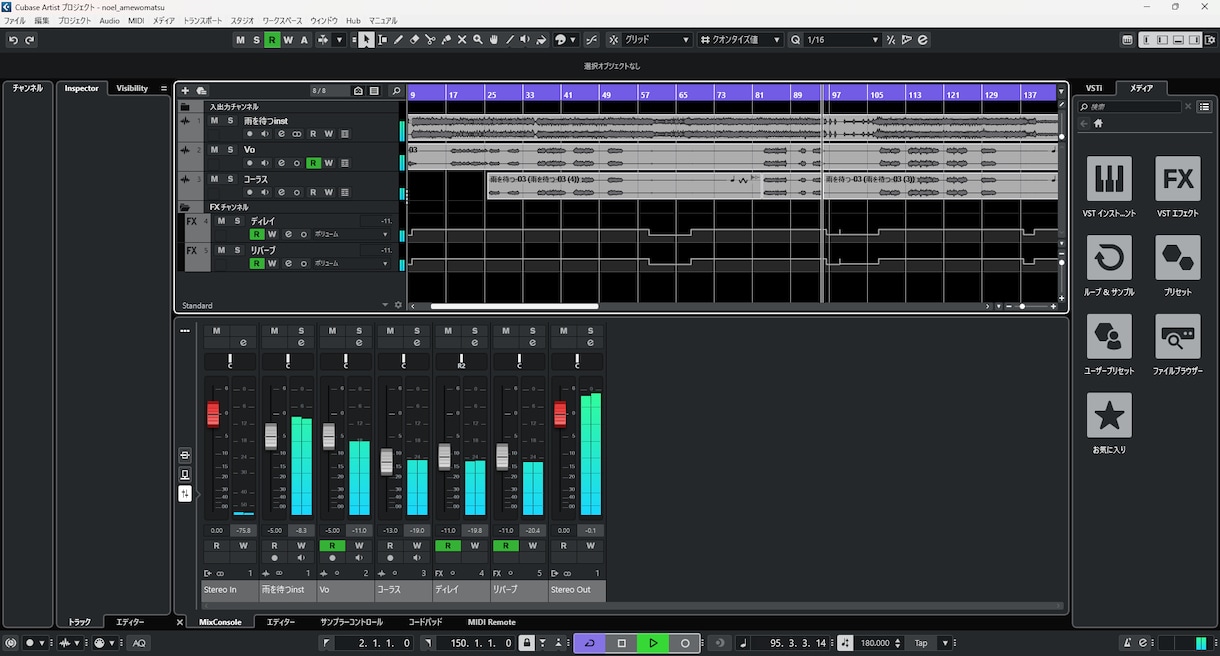Click the Stereo Out volume fader
The image size is (1220, 656).
(x=560, y=414)
